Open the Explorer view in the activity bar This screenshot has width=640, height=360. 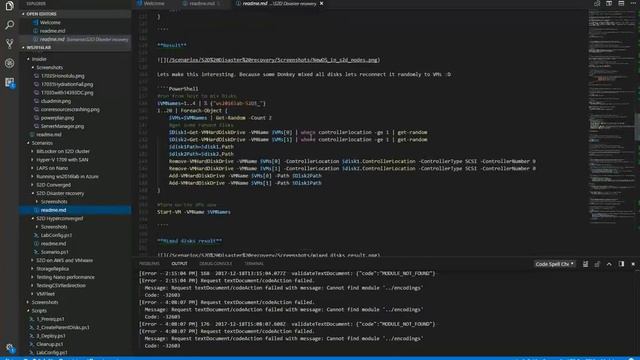pos(9,6)
